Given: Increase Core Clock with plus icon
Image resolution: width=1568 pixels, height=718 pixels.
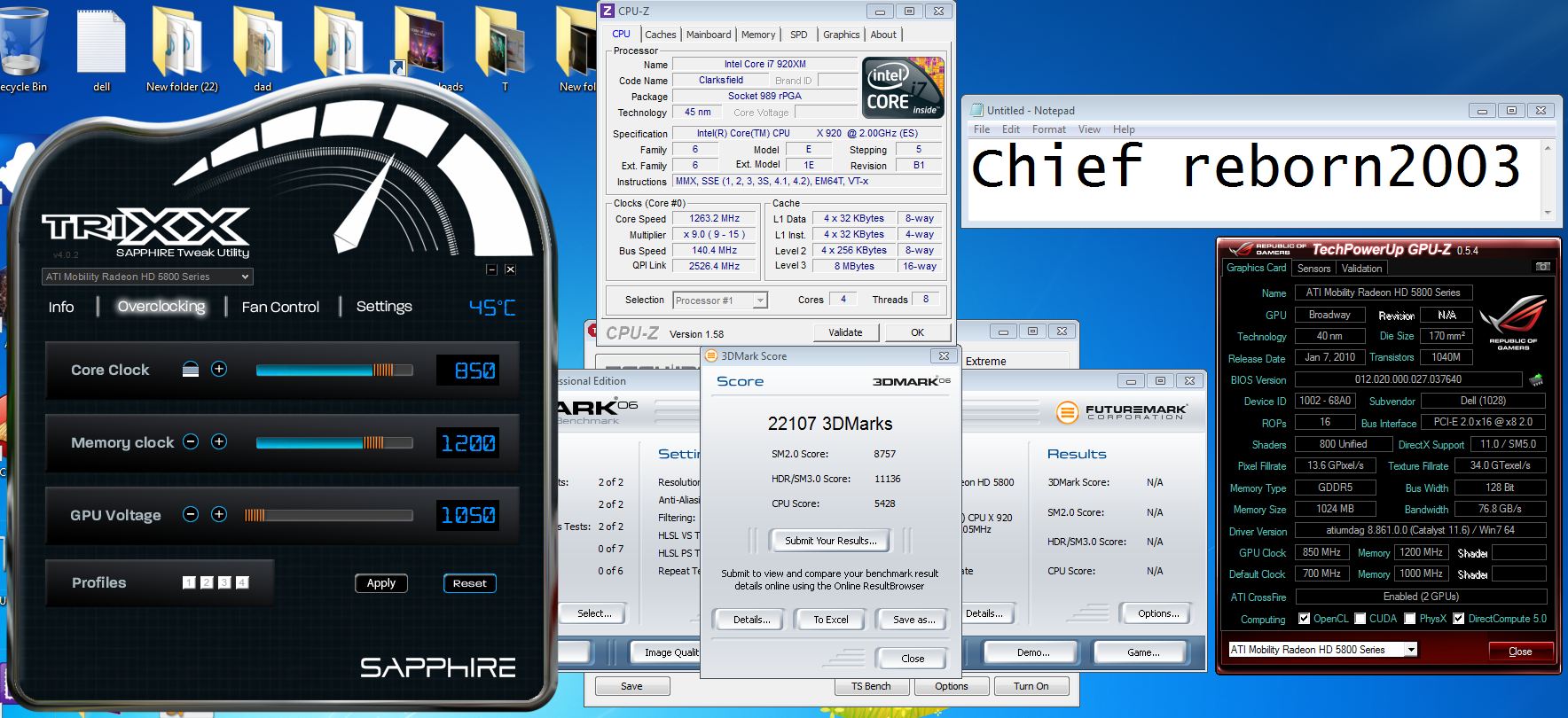Looking at the screenshot, I should click(219, 369).
